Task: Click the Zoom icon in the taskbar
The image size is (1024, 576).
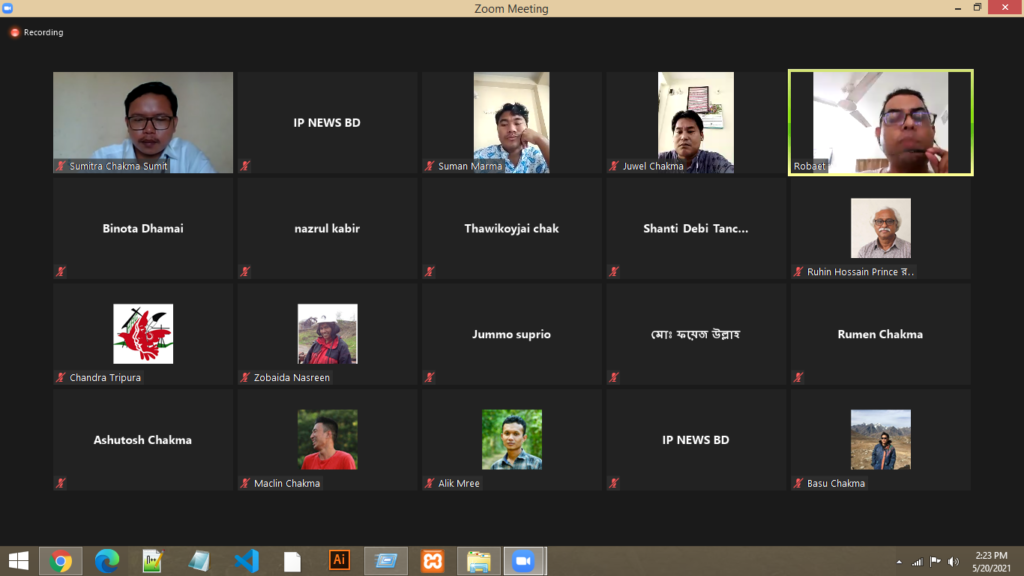Action: (524, 561)
